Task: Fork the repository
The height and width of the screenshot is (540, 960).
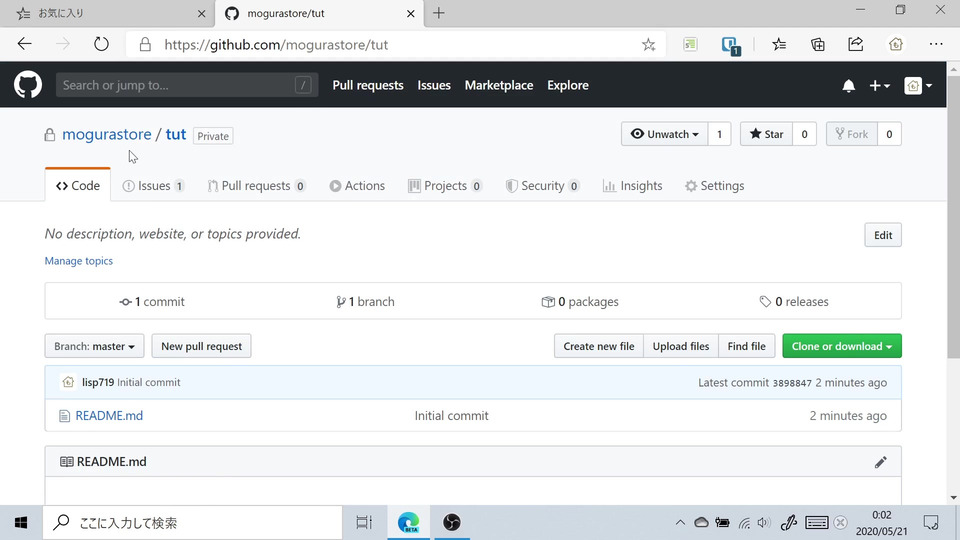Action: click(x=852, y=134)
